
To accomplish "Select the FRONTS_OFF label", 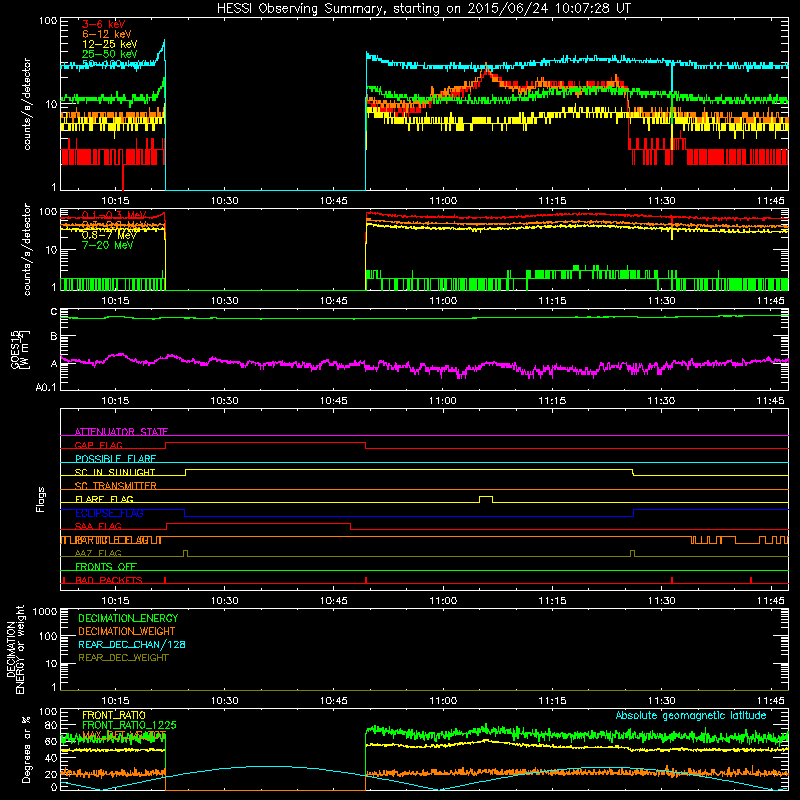I will pyautogui.click(x=106, y=566).
